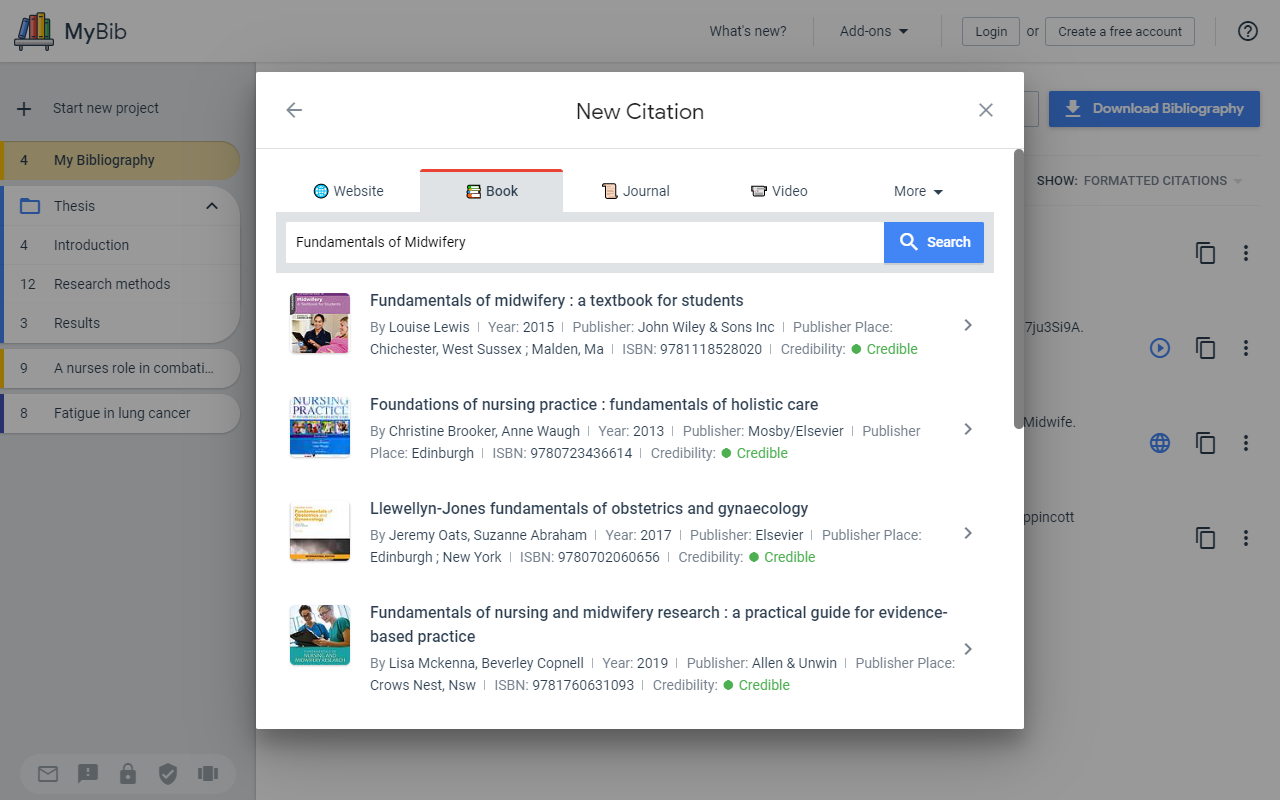Click title 'Foundations of nursing practice : fundamentals of holistic care'
This screenshot has width=1280, height=800.
click(x=594, y=404)
